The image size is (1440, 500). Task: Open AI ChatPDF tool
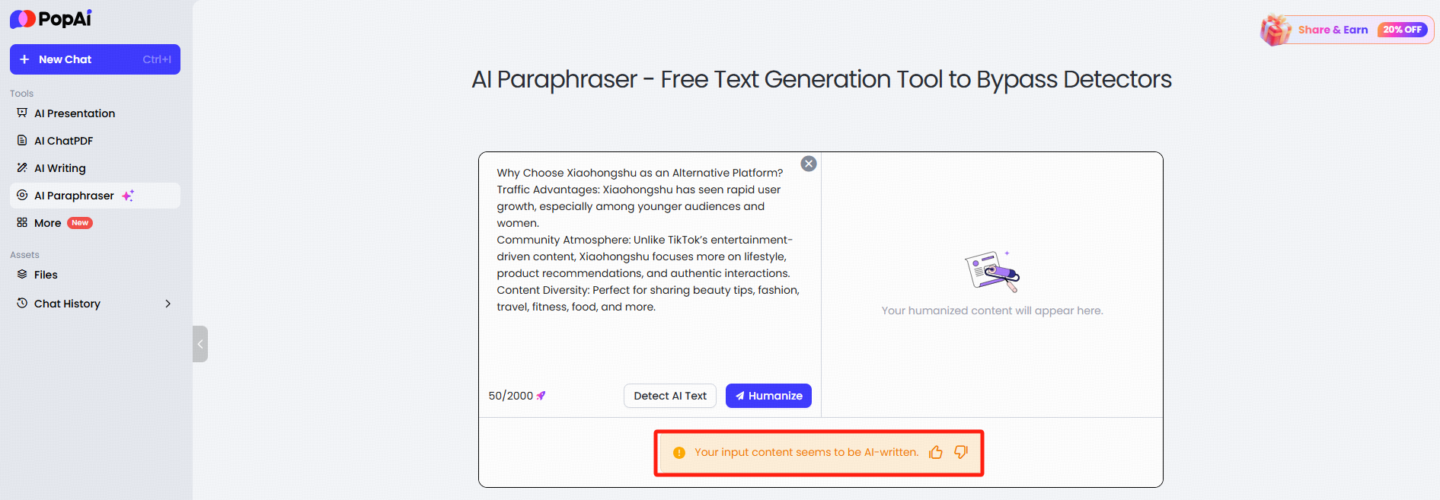pos(95,141)
